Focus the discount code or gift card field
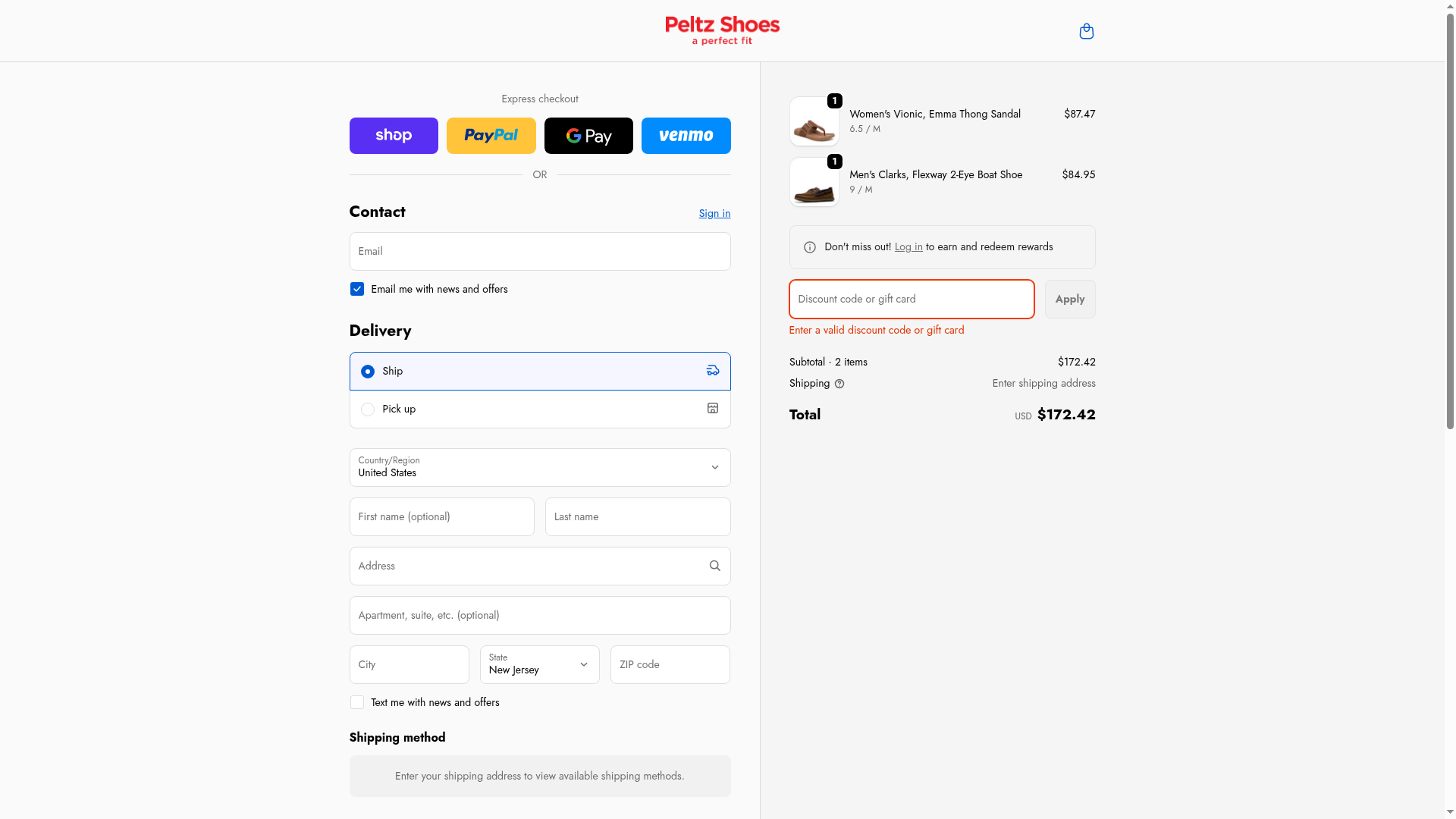 [x=911, y=299]
